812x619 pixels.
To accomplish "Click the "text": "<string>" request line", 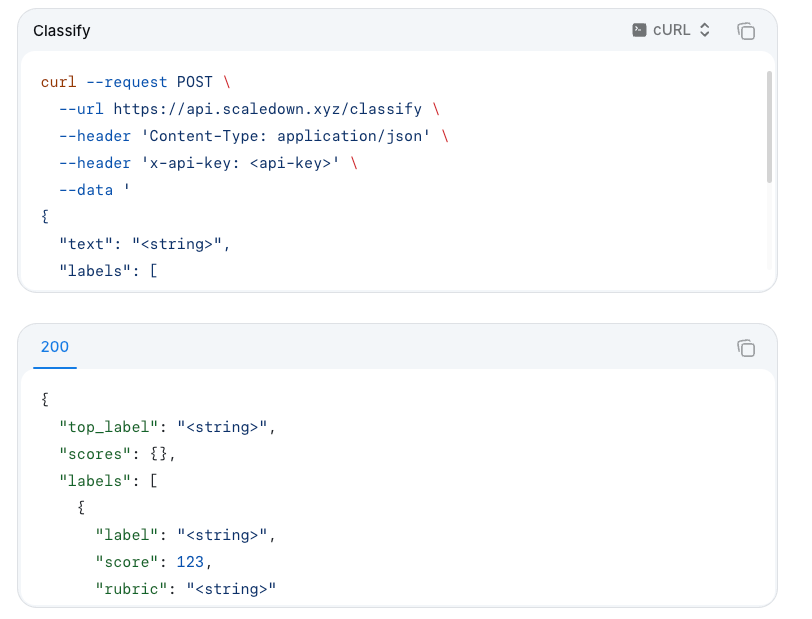I will pos(144,244).
